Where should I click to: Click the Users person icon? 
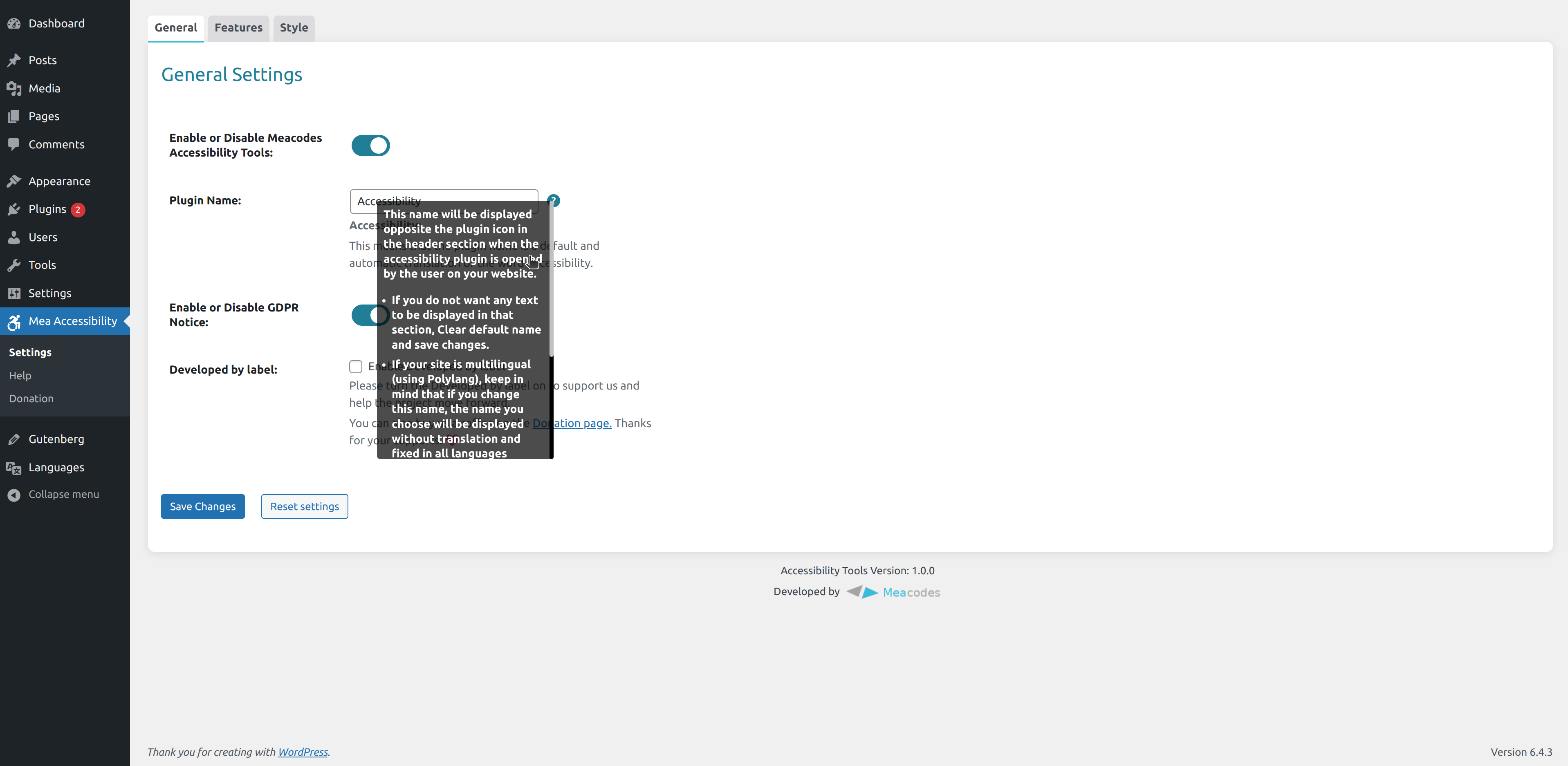[x=14, y=237]
